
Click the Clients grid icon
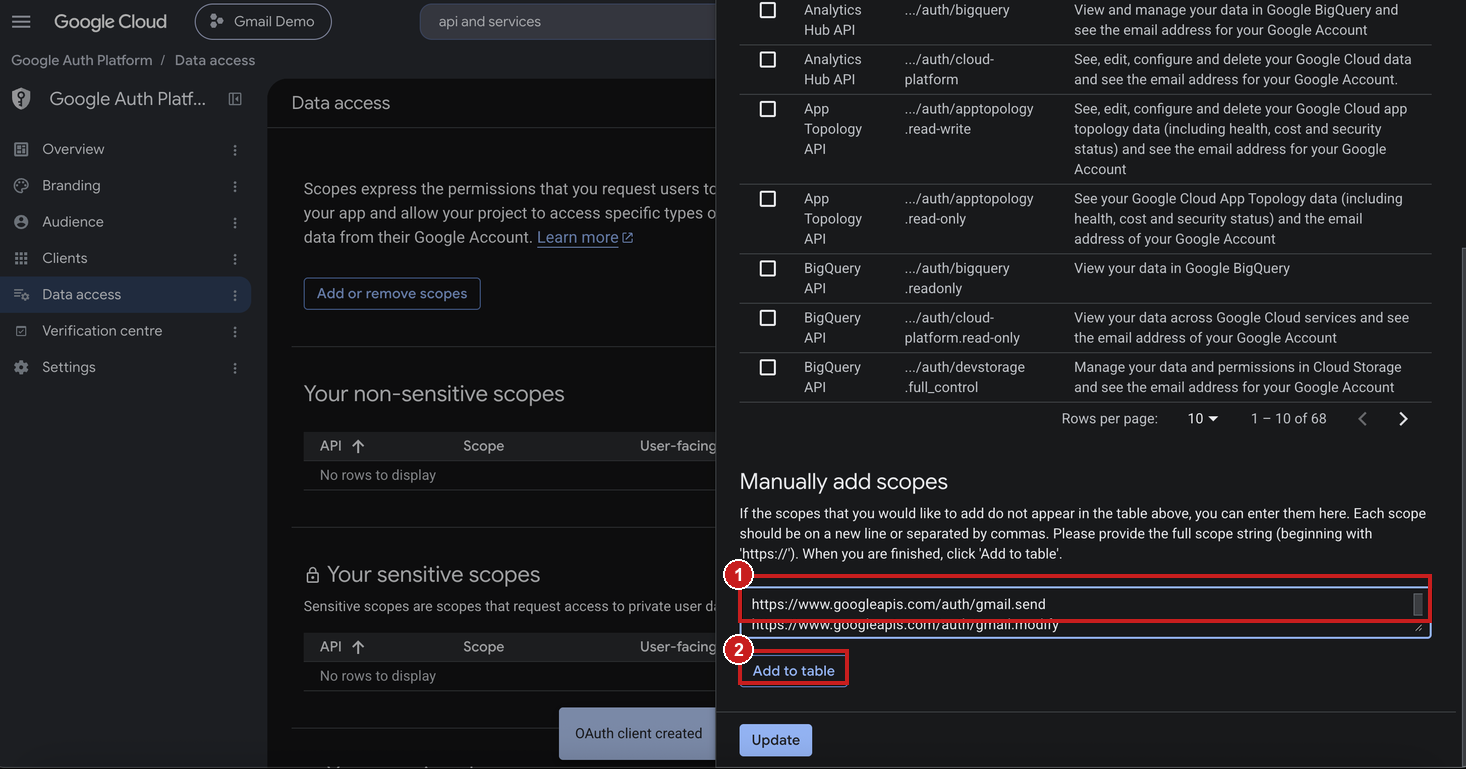21,258
